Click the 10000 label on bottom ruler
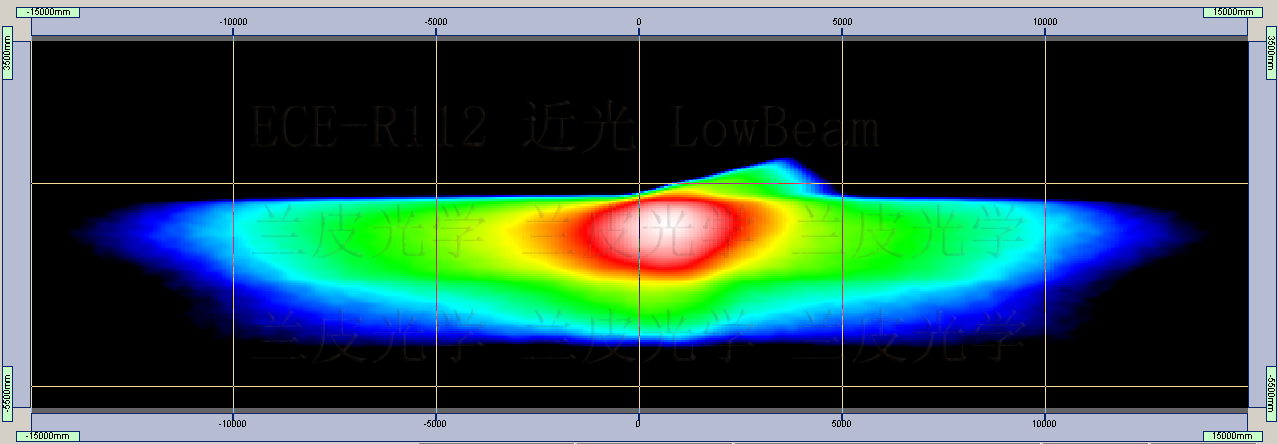This screenshot has width=1278, height=444. pos(1045,423)
